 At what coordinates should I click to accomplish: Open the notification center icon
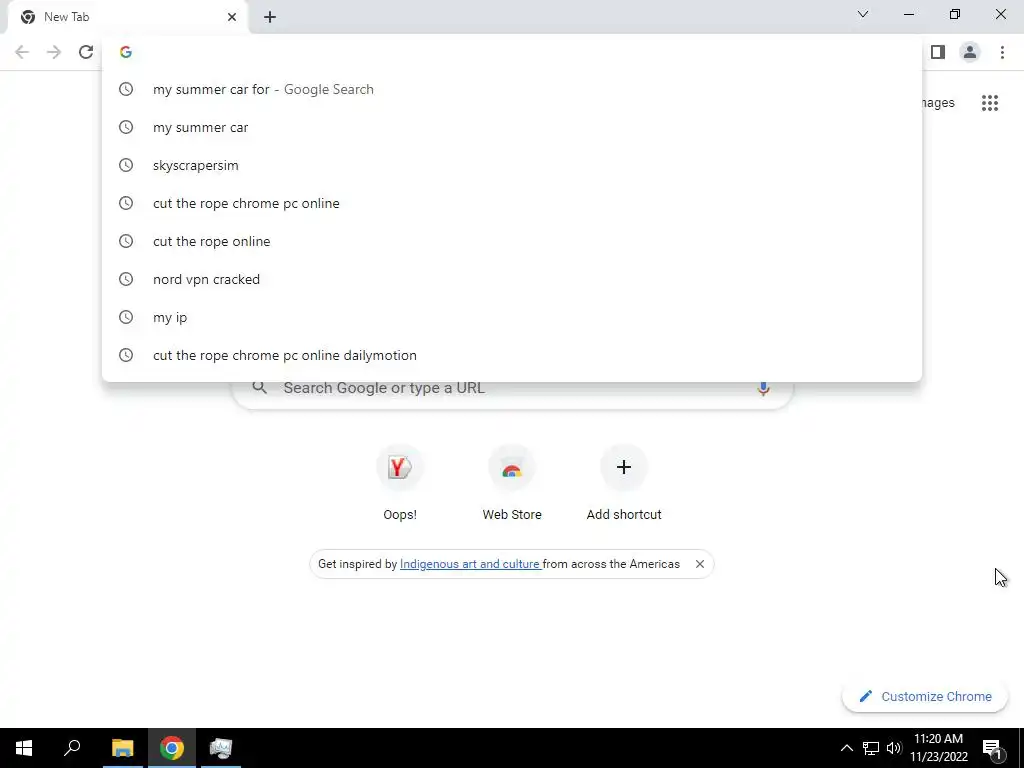(992, 748)
